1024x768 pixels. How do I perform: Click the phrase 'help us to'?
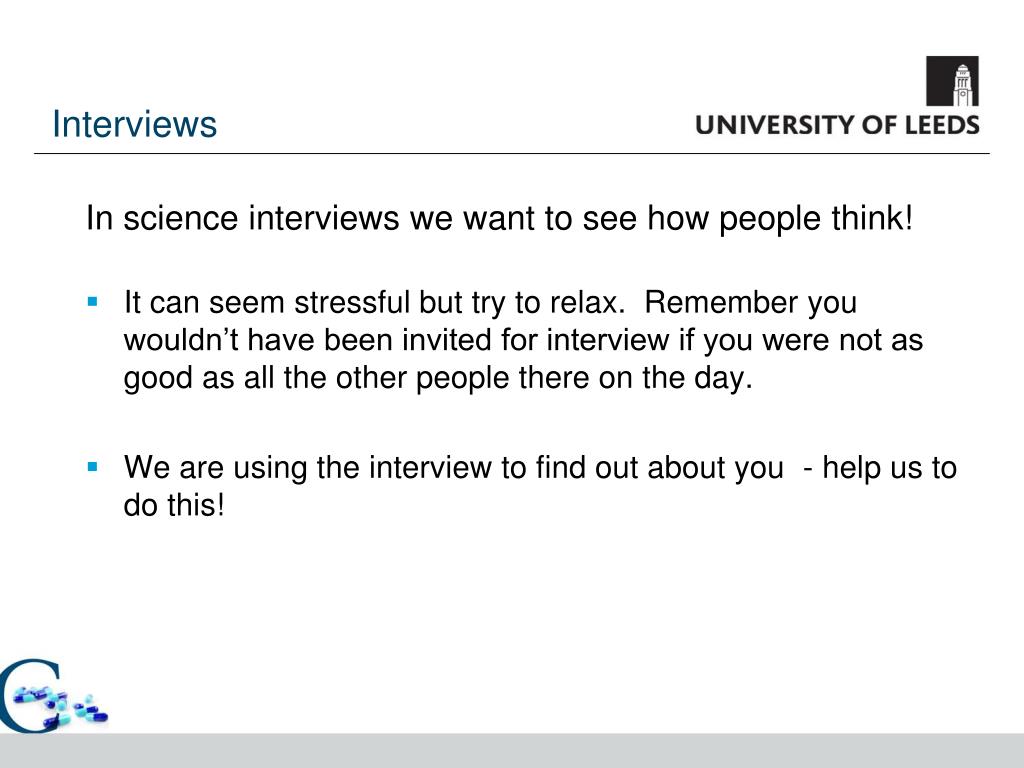click(889, 468)
